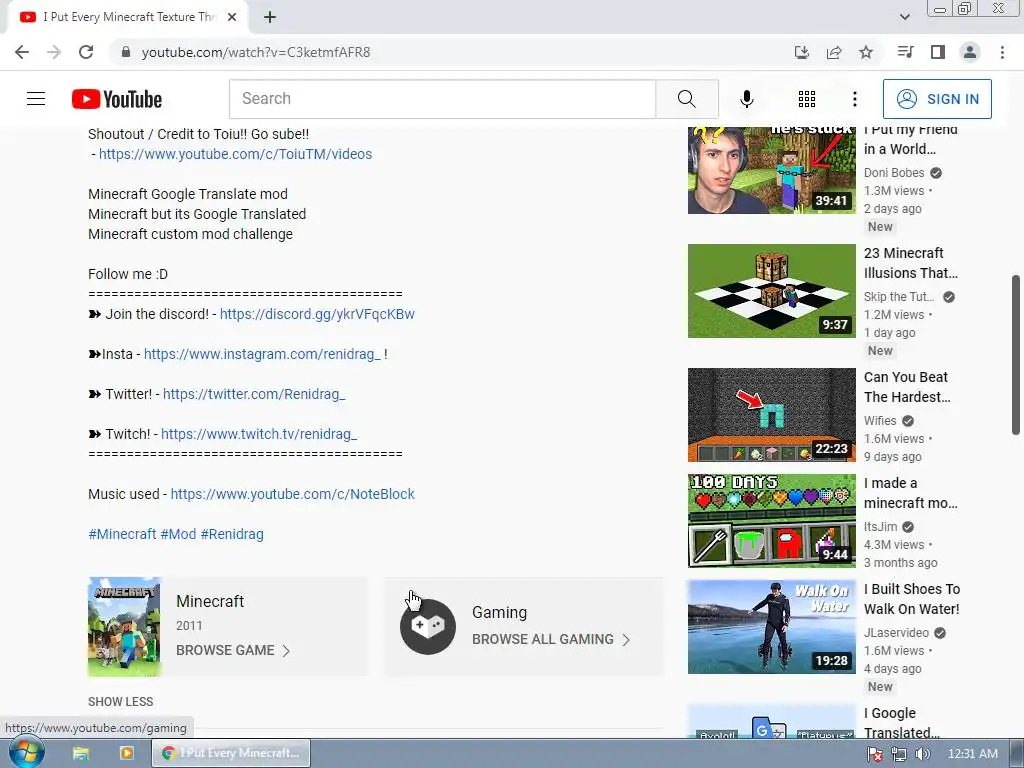Open the twitter.com/Renidrag_ link
Screen dimensions: 1024x768
254,394
